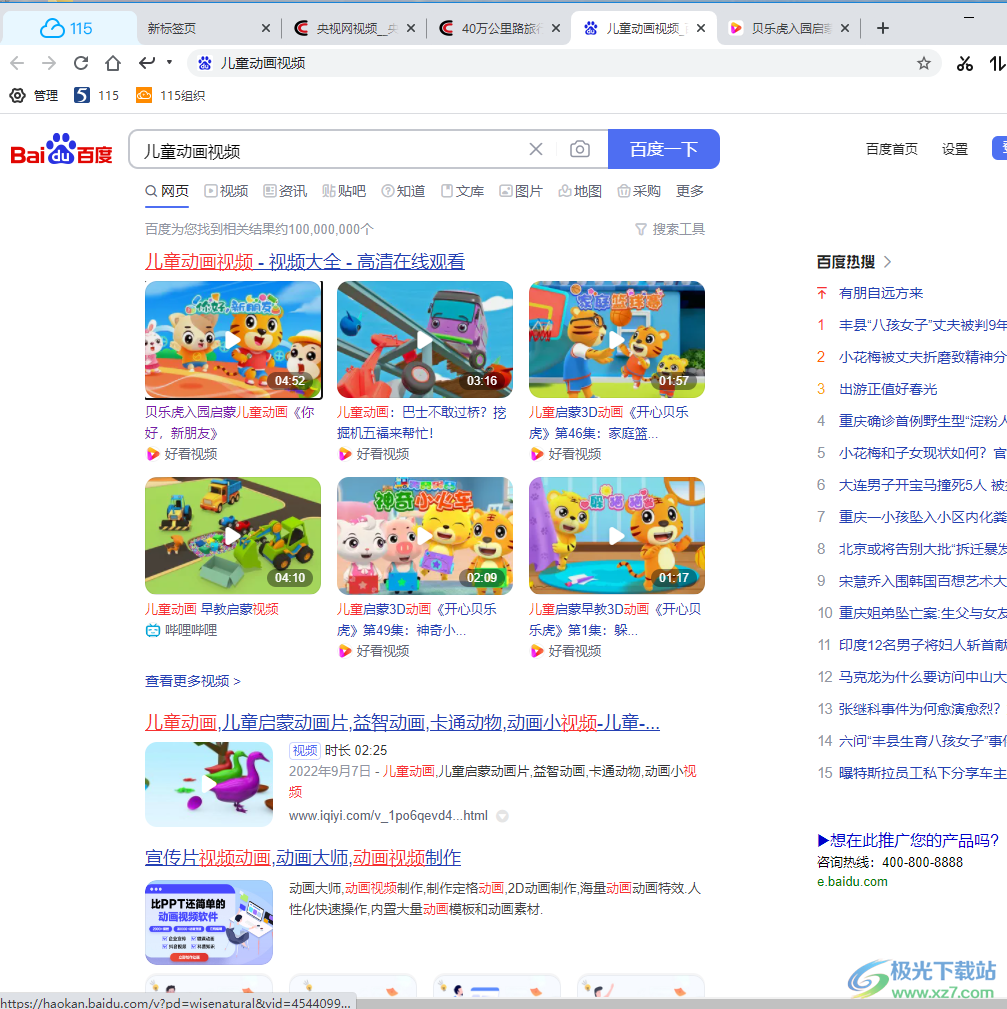1007x1009 pixels.
Task: Select the 资讯 search category
Action: point(285,191)
